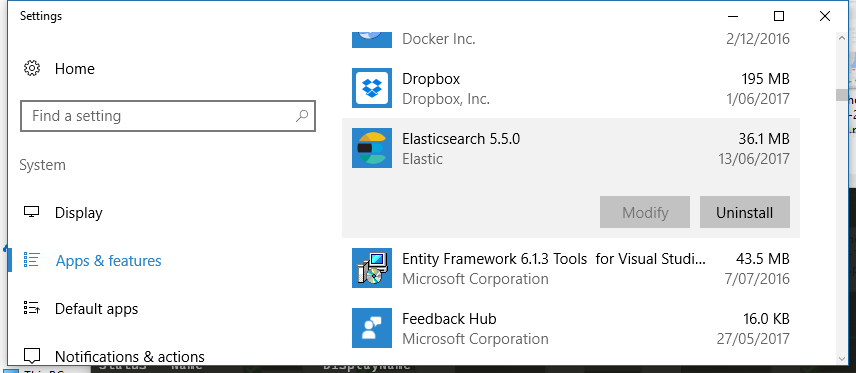The width and height of the screenshot is (856, 373).
Task: Click the Elasticsearch 5.5.0 app icon
Action: pos(372,148)
